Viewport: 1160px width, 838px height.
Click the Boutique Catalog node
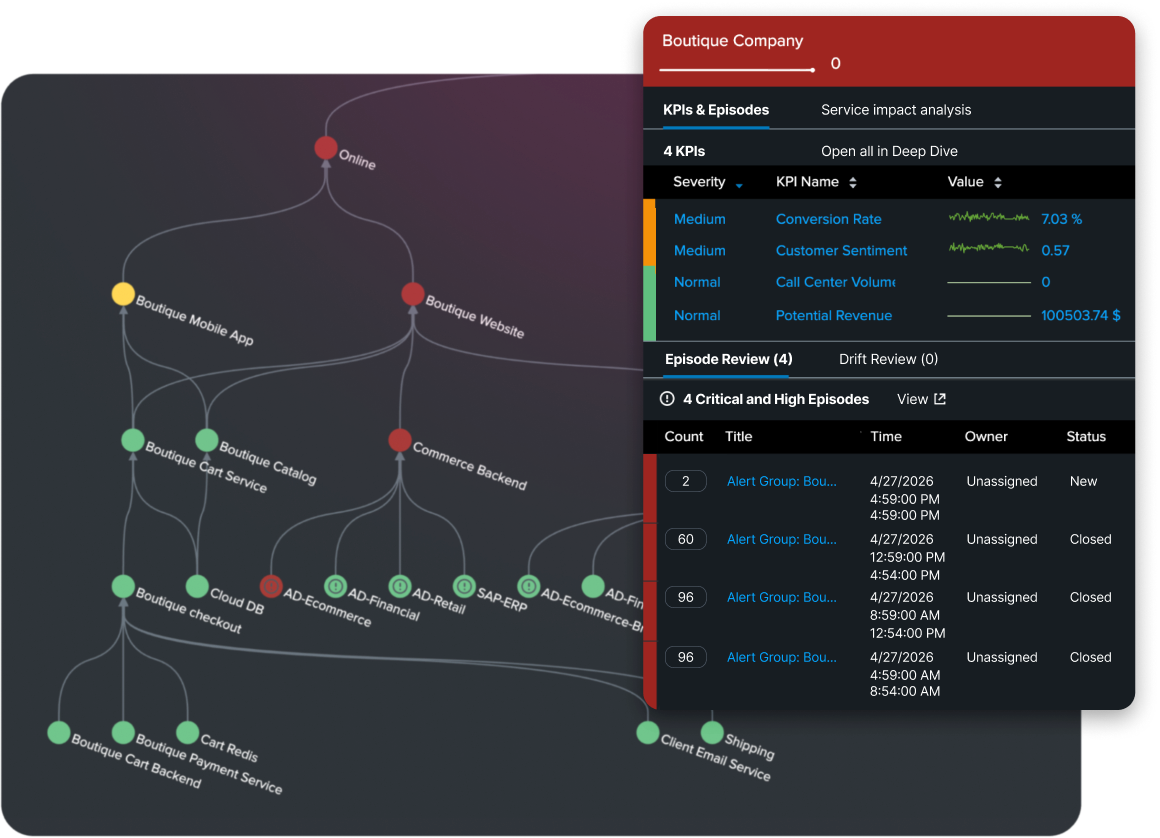point(206,440)
